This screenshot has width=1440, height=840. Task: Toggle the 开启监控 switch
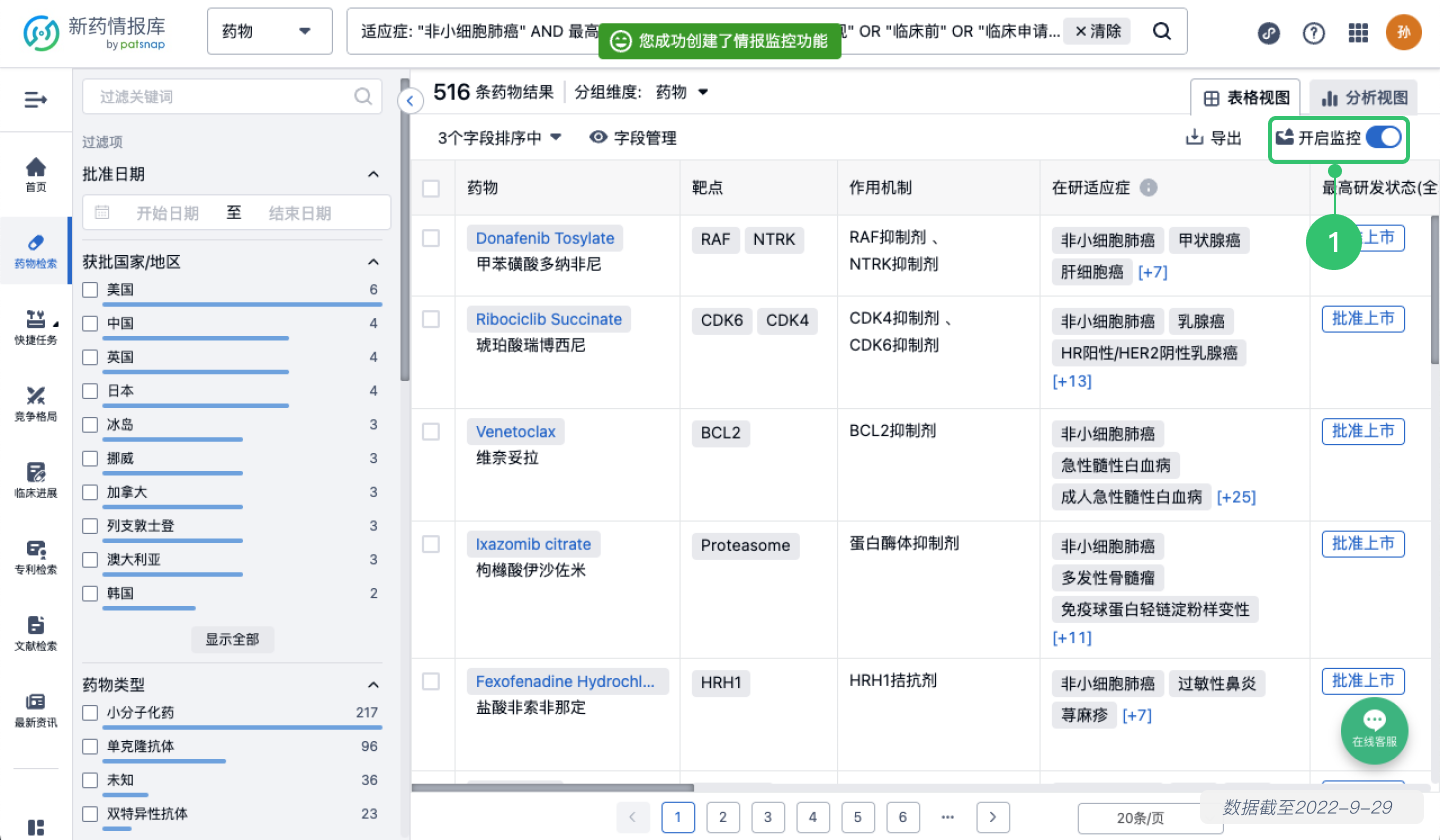tap(1384, 138)
